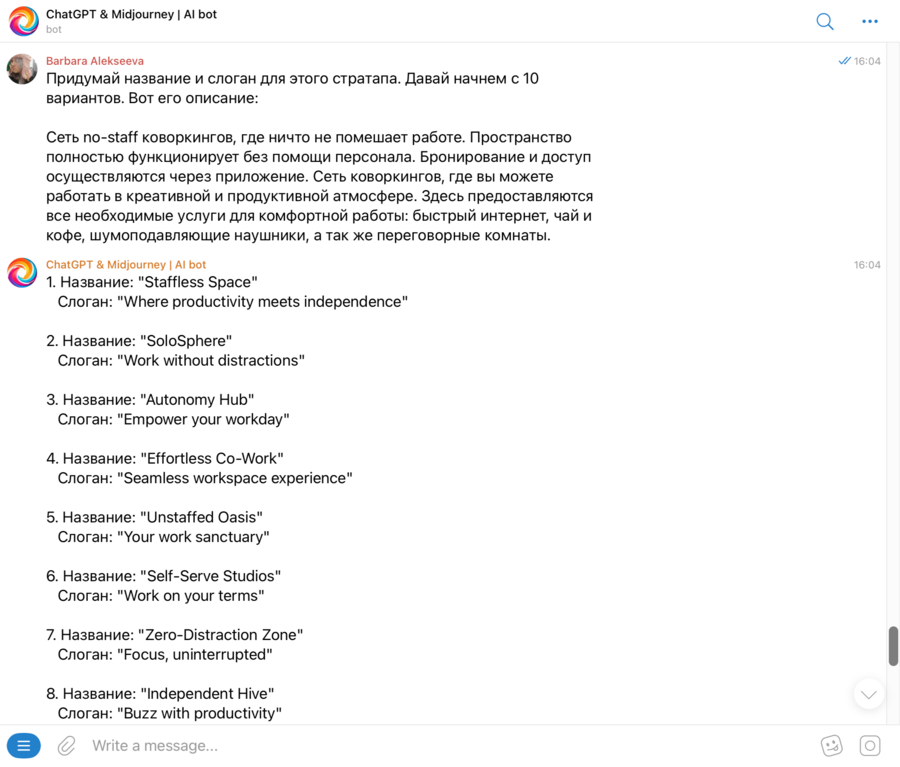Click the bot avatar beside its reply
The height and width of the screenshot is (767, 900).
[x=22, y=272]
